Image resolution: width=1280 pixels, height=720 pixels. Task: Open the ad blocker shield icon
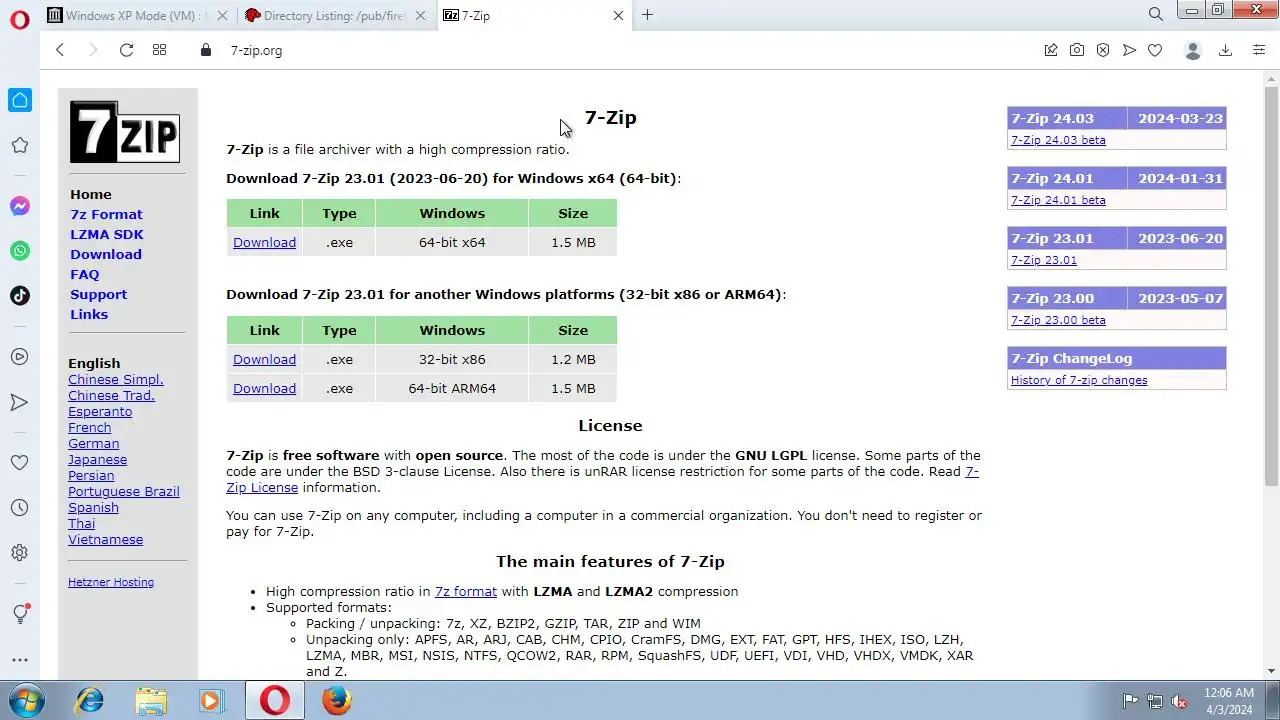tap(1103, 50)
